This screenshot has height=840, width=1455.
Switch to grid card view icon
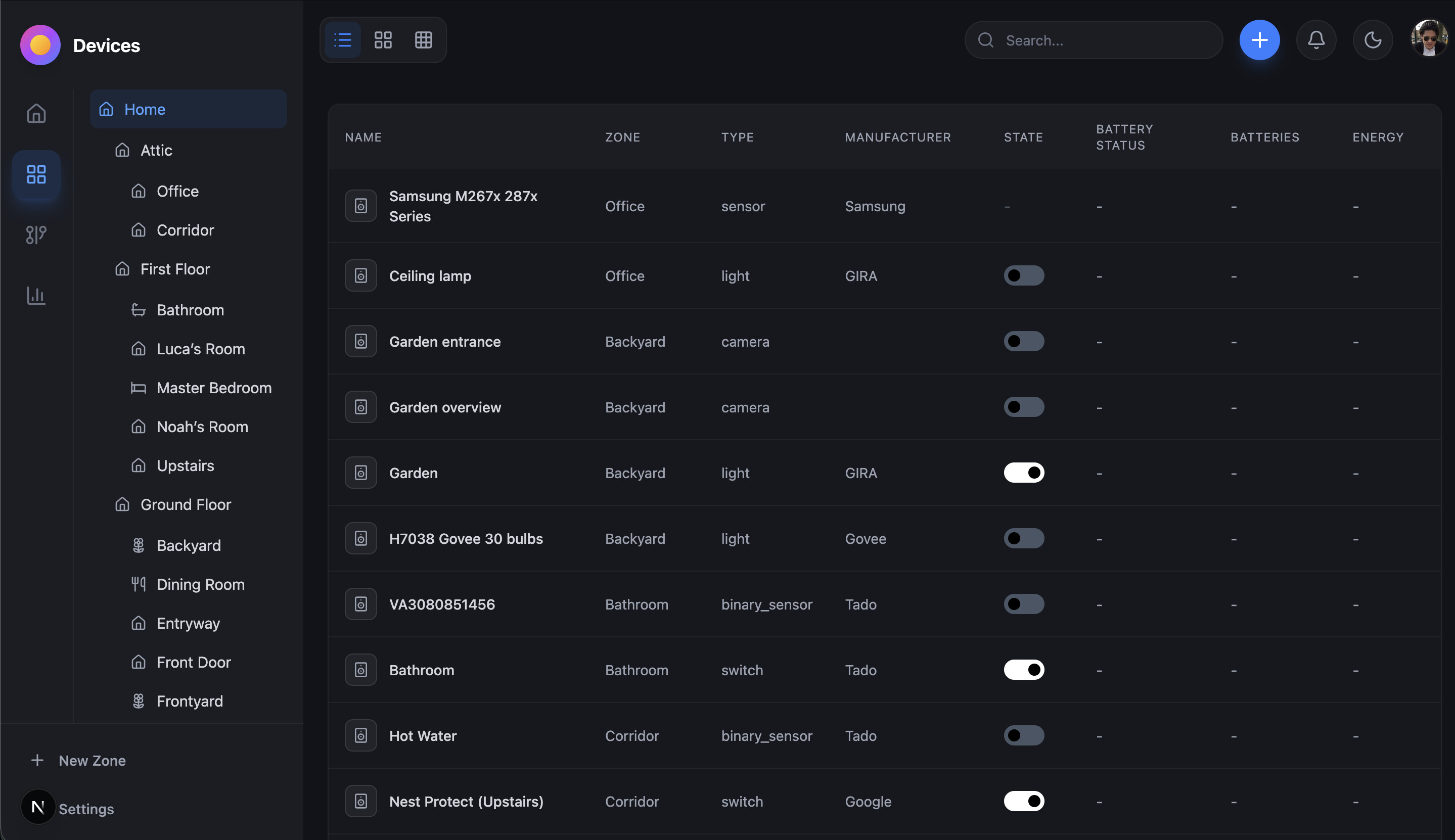tap(383, 40)
